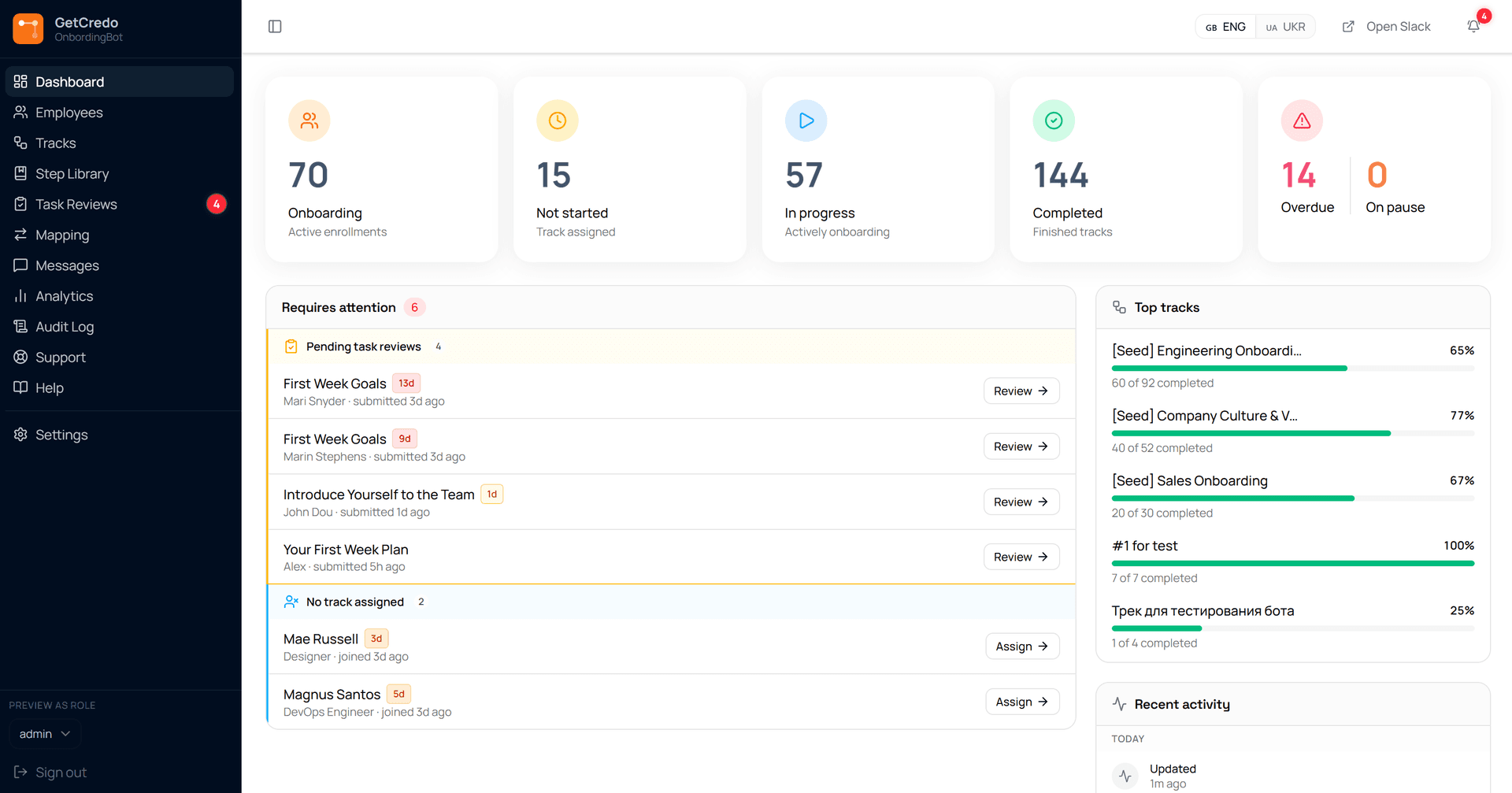Click the In progress play icon
1512x793 pixels.
tap(806, 120)
